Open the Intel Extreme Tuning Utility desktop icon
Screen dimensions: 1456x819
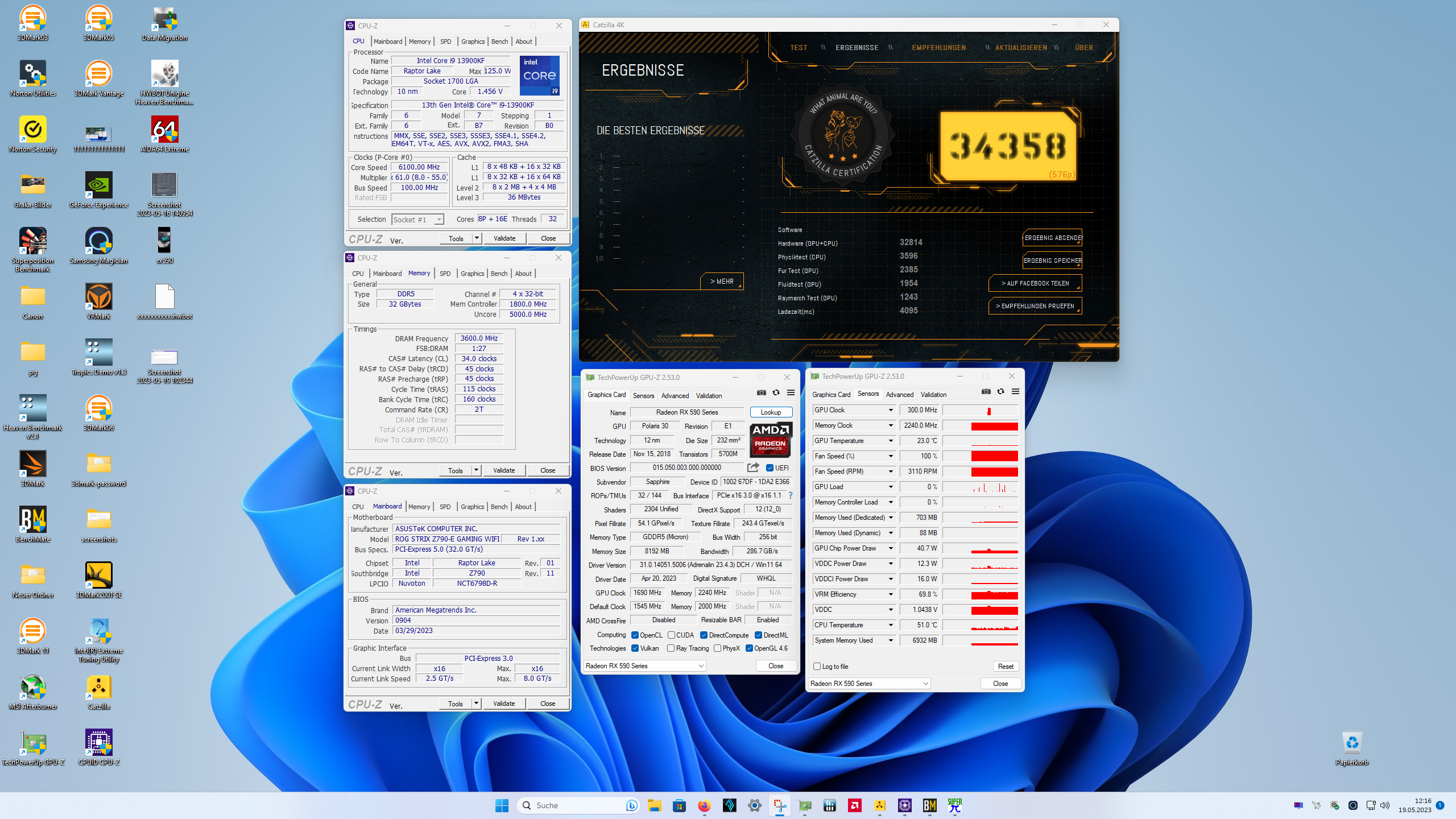98,640
